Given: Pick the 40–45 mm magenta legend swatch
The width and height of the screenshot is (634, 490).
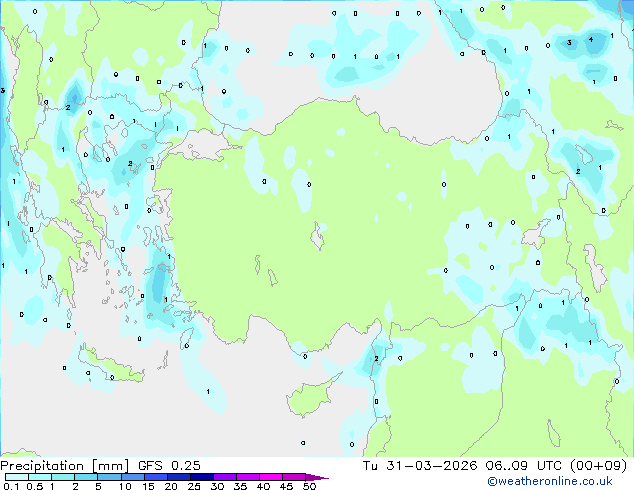Looking at the screenshot, I should tap(271, 477).
